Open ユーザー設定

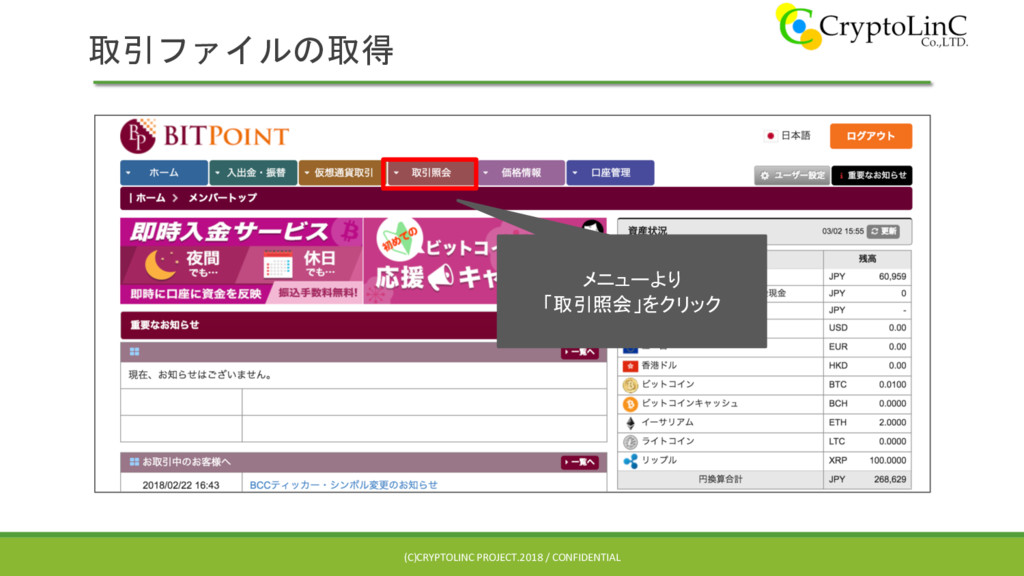pyautogui.click(x=792, y=176)
